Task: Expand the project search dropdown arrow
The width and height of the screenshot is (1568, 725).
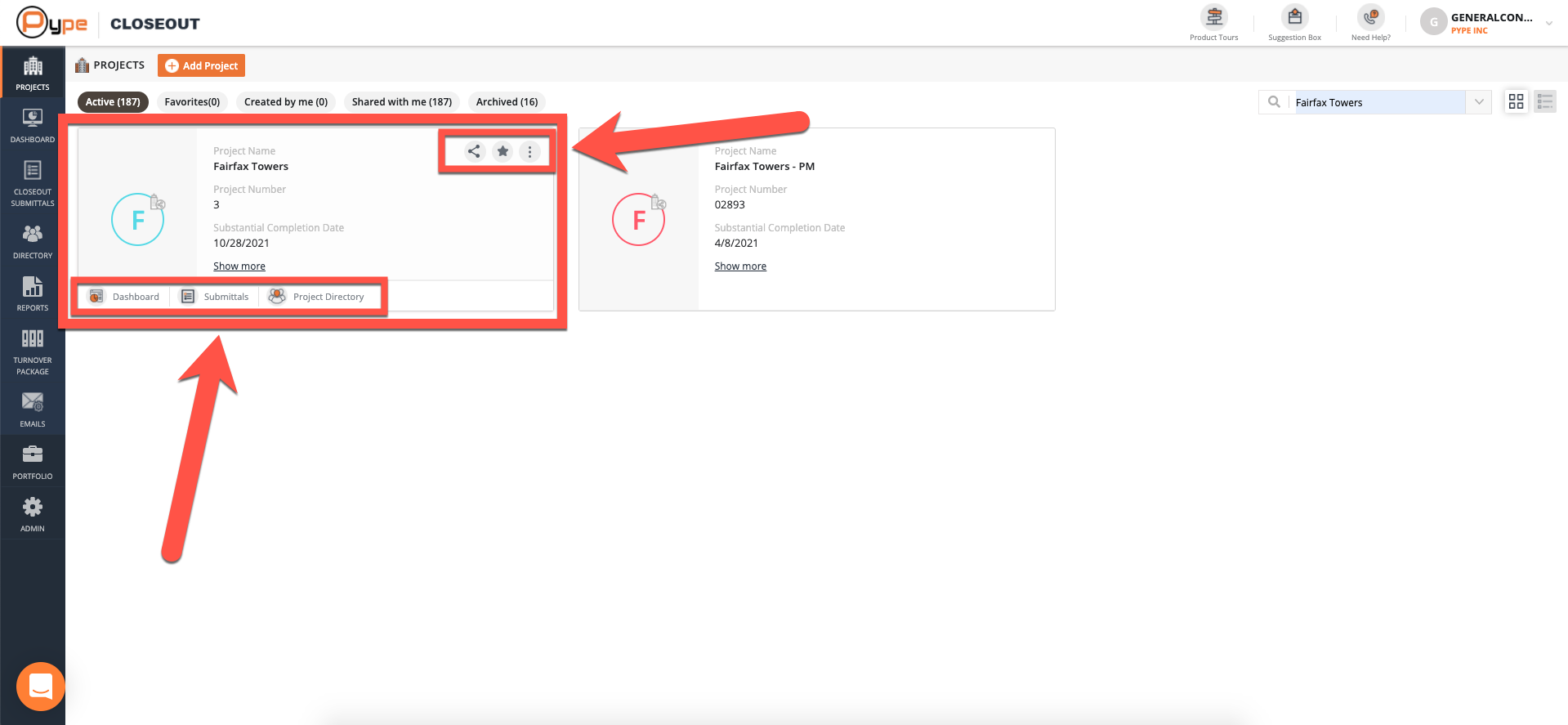Action: [1479, 102]
